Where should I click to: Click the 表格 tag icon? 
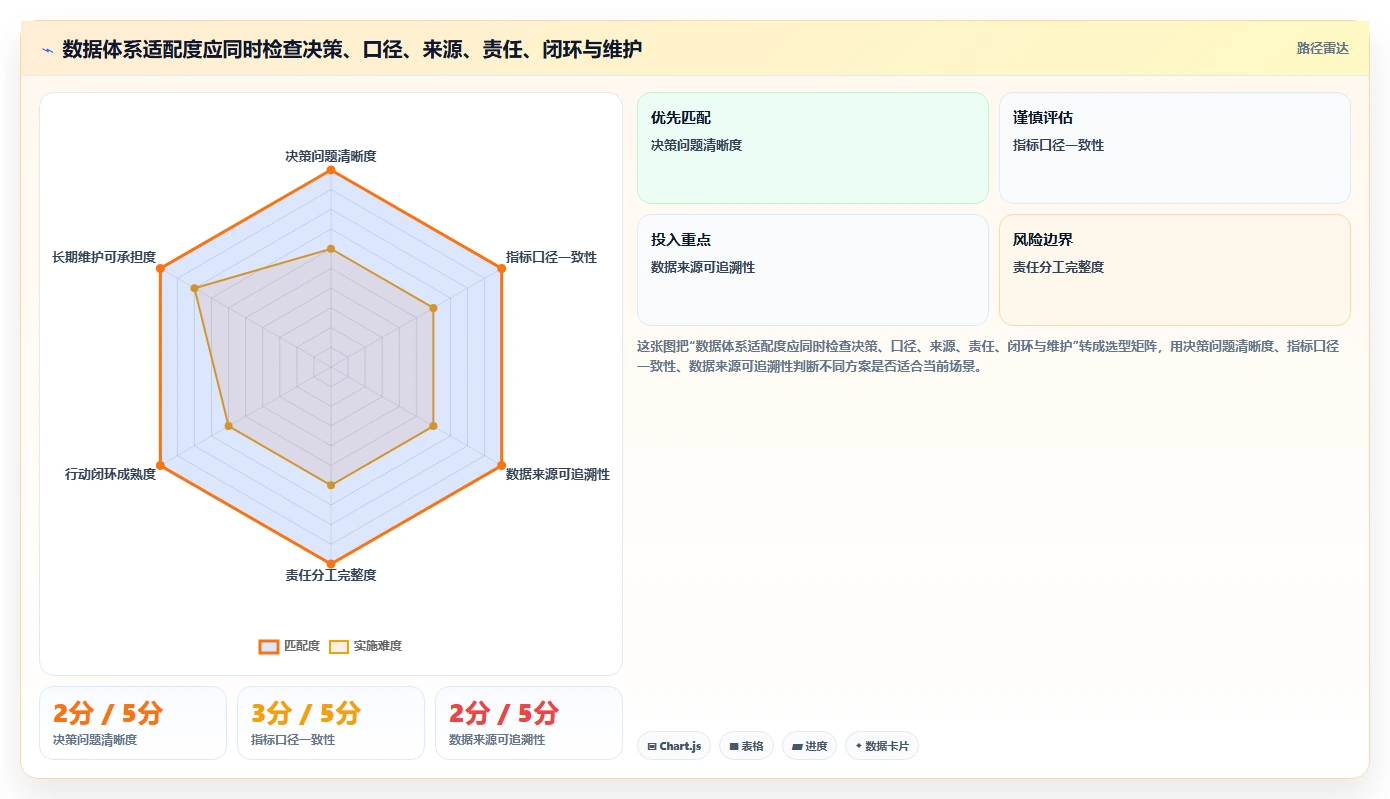(733, 746)
